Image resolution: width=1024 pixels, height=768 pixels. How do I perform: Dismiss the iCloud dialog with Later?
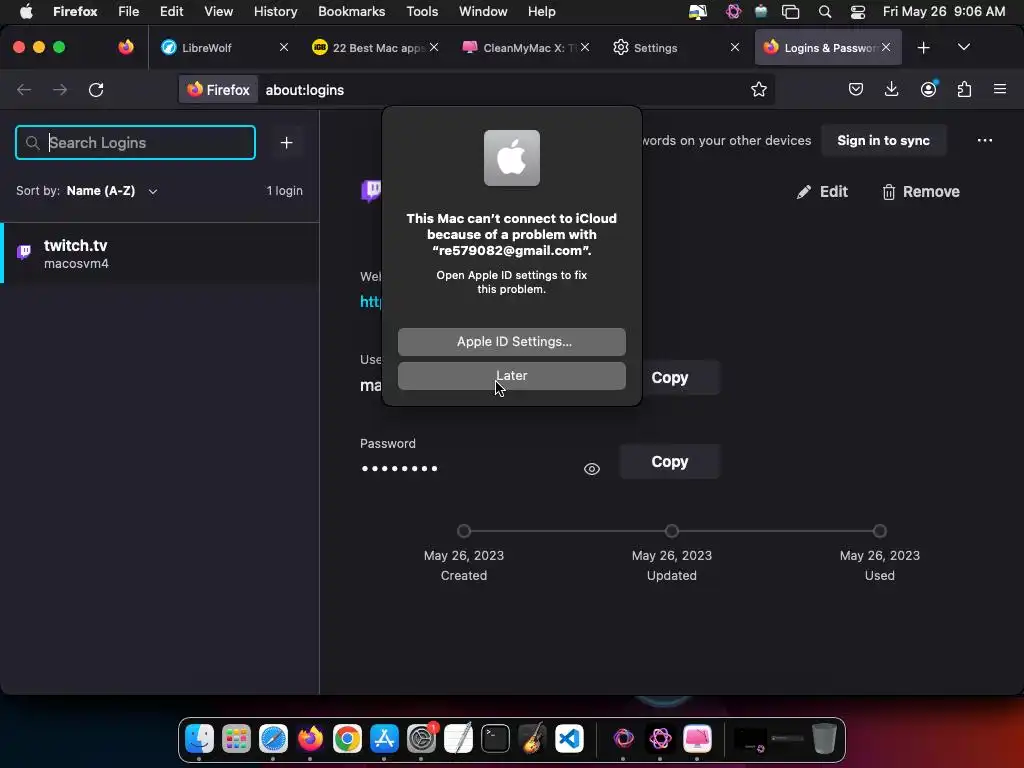pyautogui.click(x=511, y=376)
